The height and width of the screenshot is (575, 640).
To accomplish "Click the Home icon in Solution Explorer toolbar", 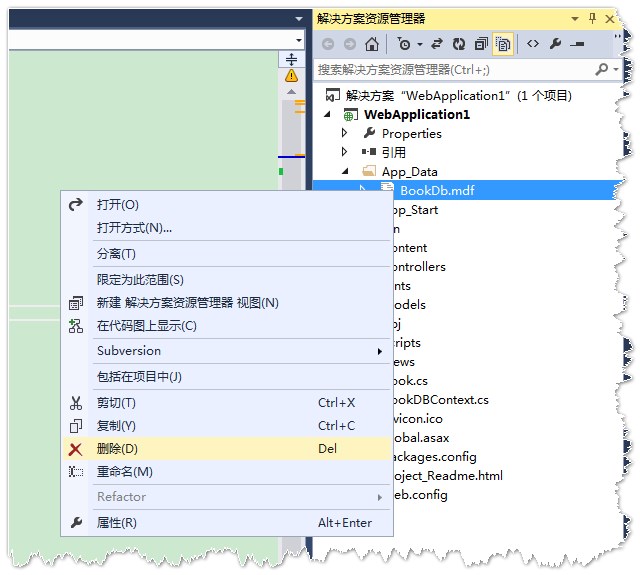I will coord(372,44).
